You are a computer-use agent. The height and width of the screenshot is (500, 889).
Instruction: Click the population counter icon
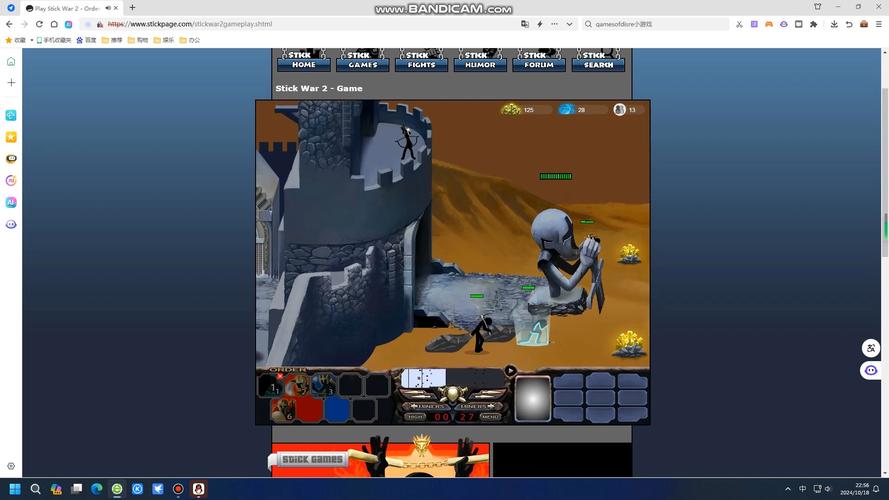[619, 109]
